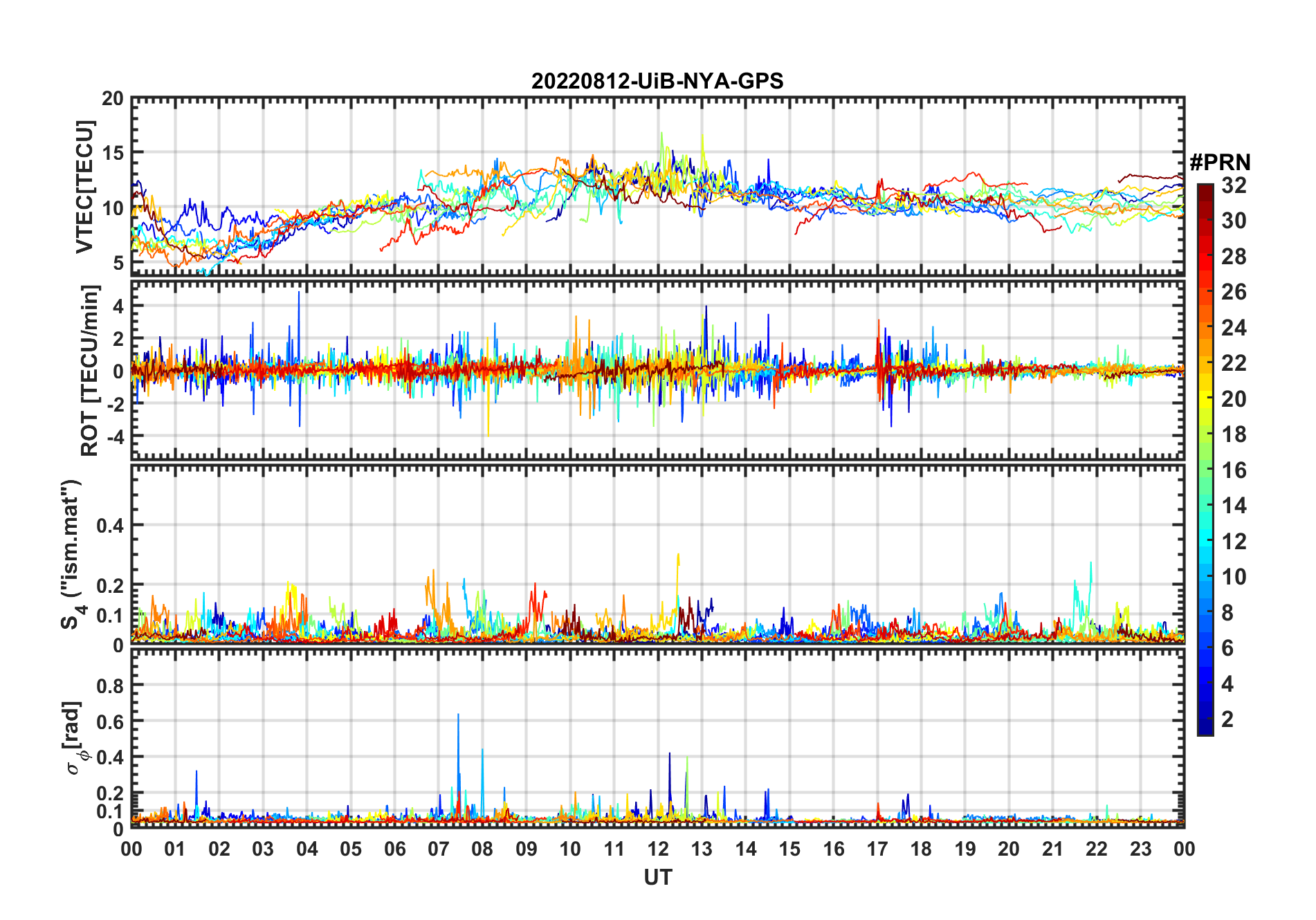Screen dimensions: 1316x920
Task: Select sigma-phi axis tick label 0.4
Action: click(110, 757)
